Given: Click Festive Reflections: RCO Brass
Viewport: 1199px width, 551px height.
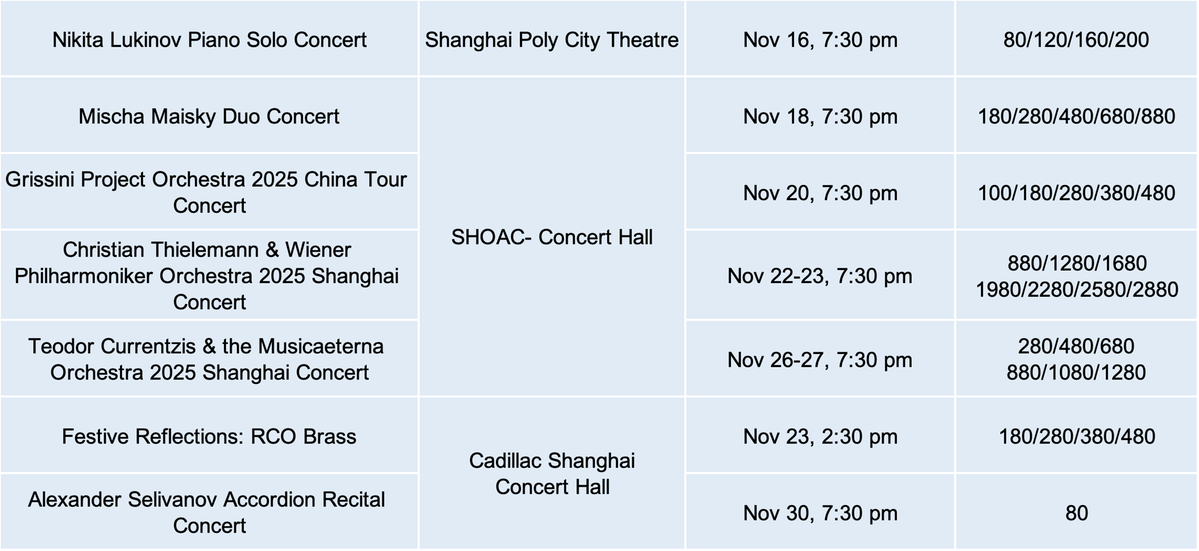Looking at the screenshot, I should tap(209, 437).
